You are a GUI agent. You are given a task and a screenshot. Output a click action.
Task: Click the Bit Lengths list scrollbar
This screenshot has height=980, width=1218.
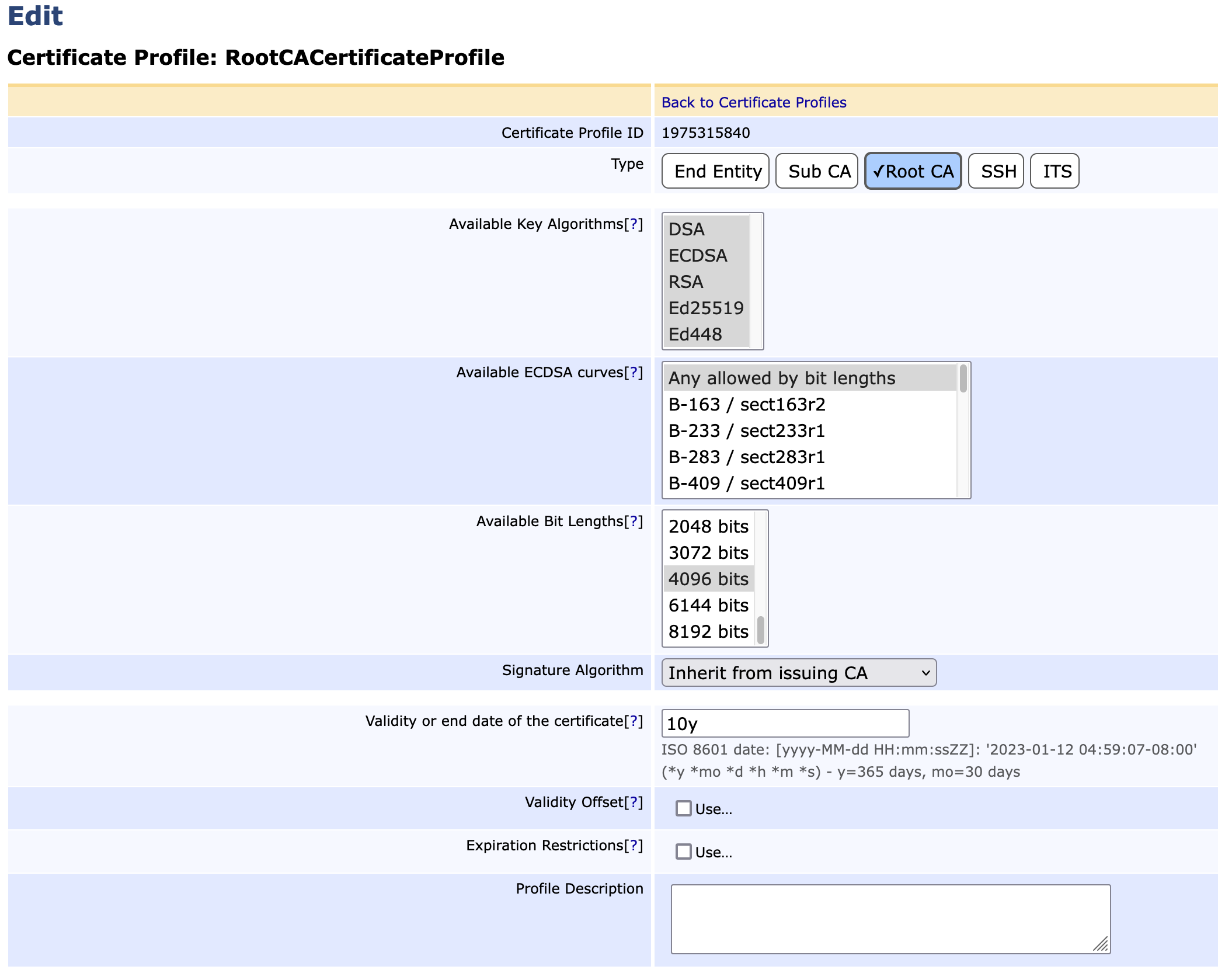point(761,630)
